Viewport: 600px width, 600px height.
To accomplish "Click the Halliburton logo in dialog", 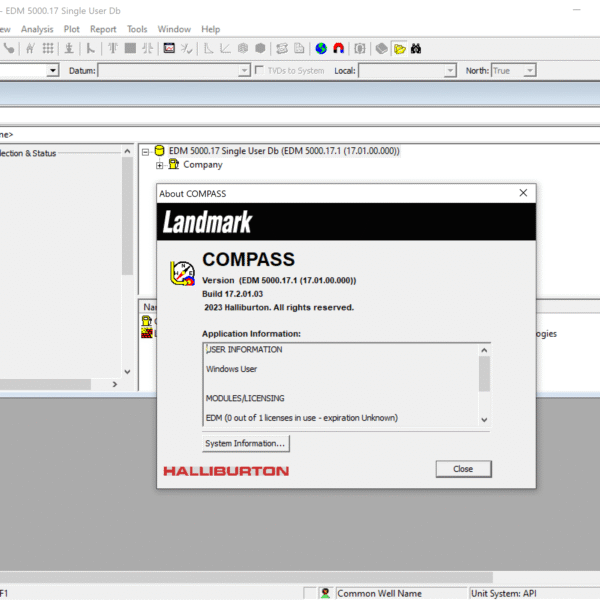I will point(226,471).
